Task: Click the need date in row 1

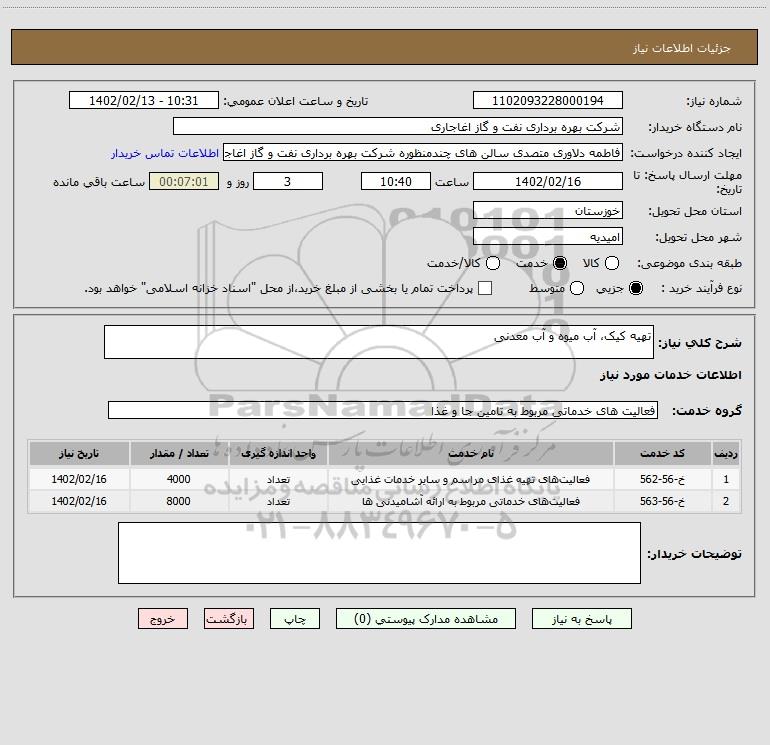Action: [x=79, y=479]
